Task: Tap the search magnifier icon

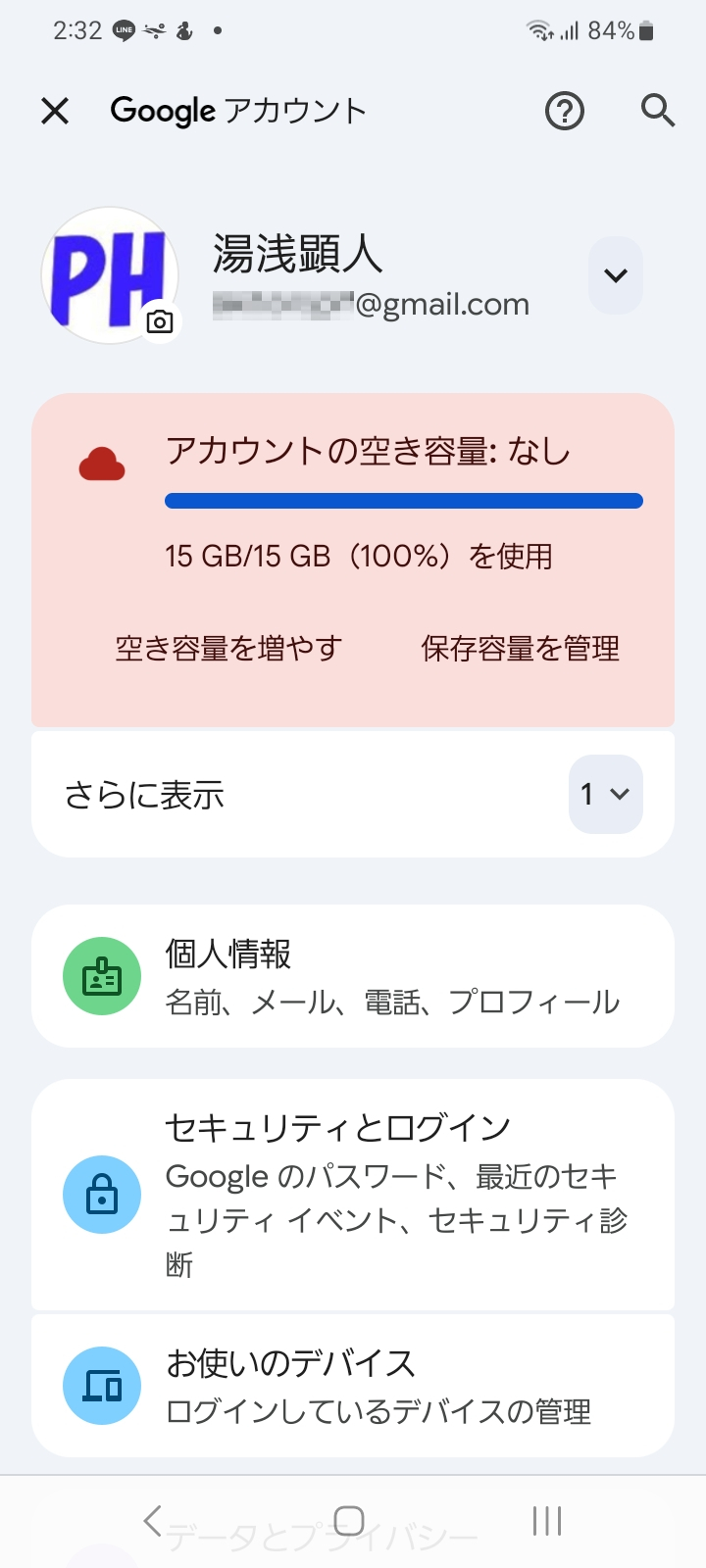Action: tap(657, 111)
